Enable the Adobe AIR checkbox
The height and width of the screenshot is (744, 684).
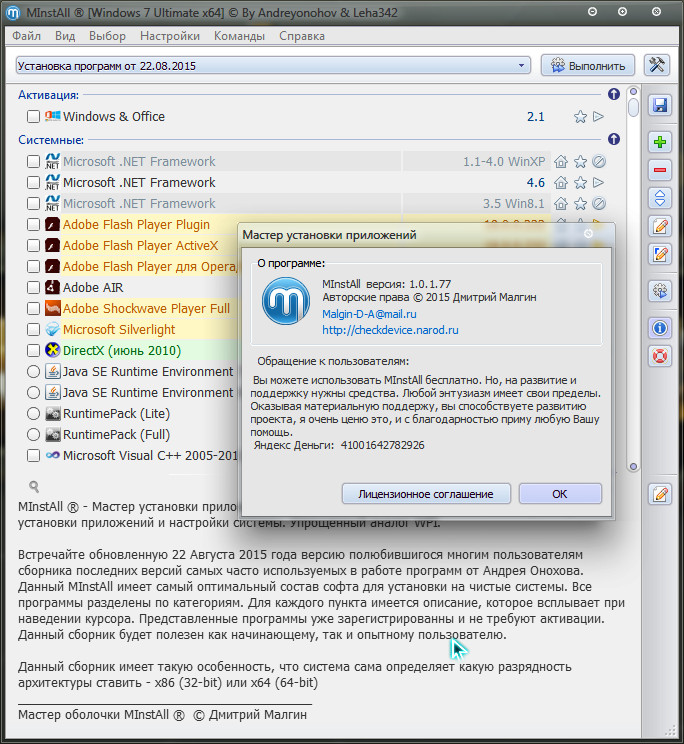(x=34, y=288)
